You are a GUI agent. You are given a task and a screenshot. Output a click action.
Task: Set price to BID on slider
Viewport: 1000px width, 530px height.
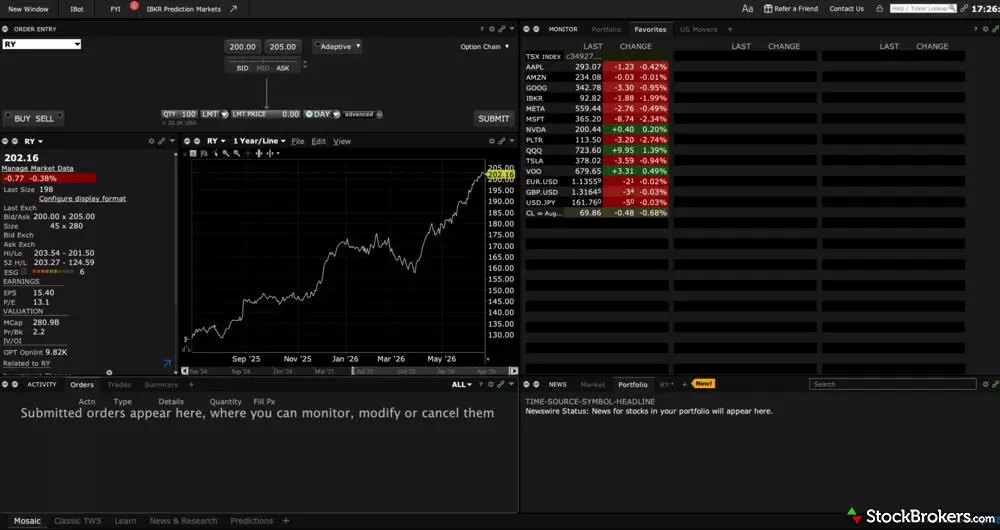[x=242, y=68]
